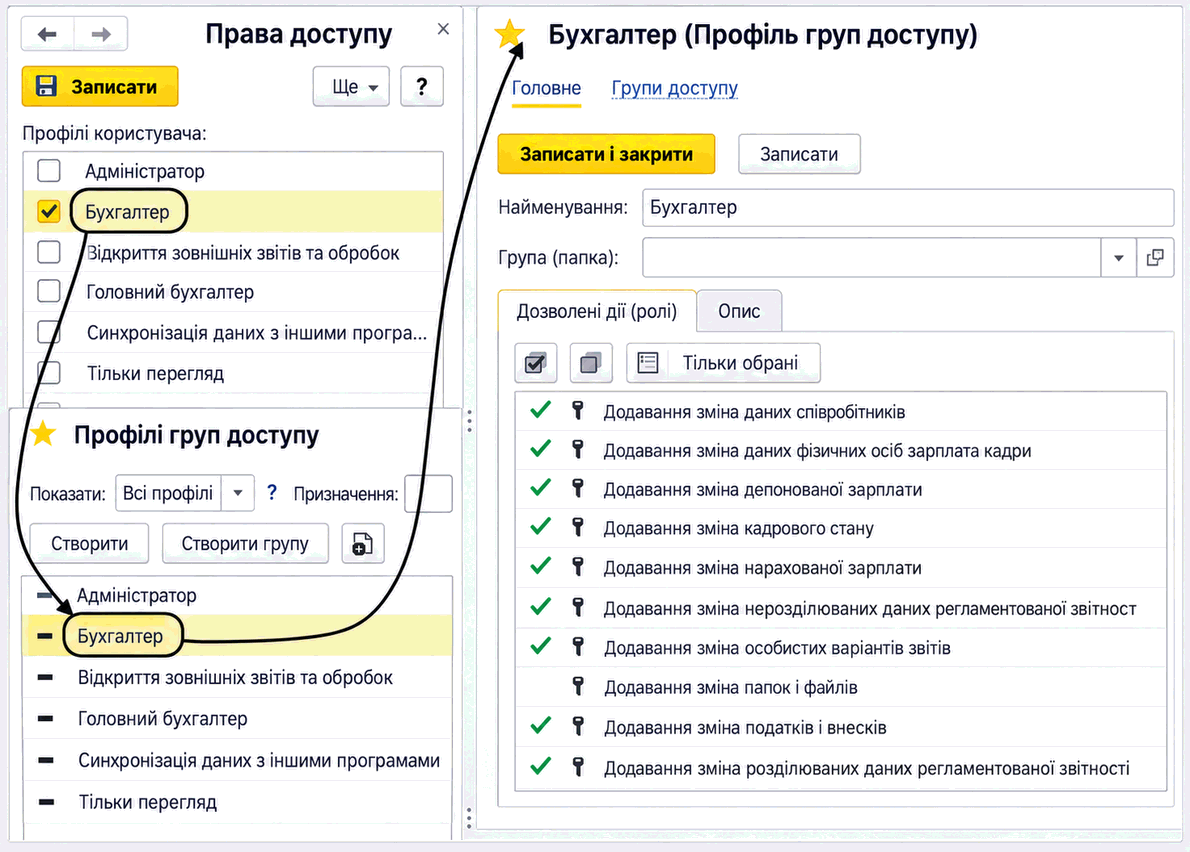This screenshot has width=1190, height=852.
Task: Click Записати і закрити button
Action: (x=606, y=154)
